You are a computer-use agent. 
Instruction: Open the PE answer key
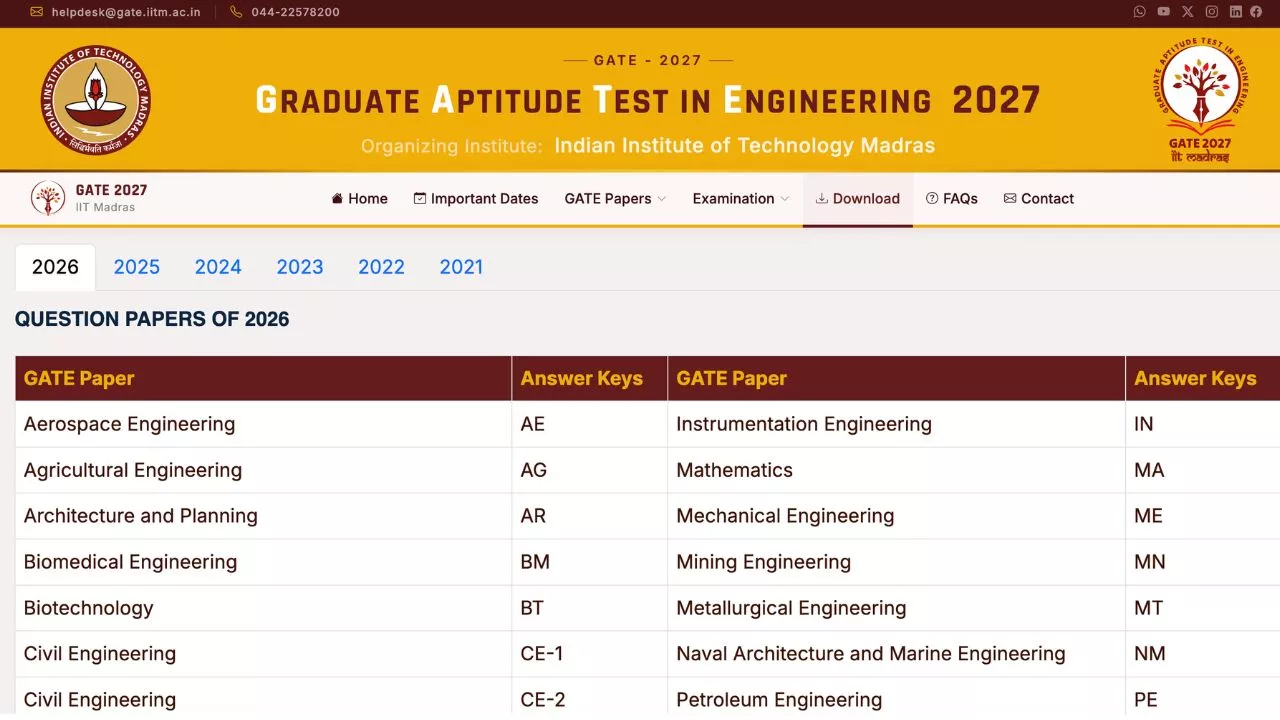(1146, 700)
